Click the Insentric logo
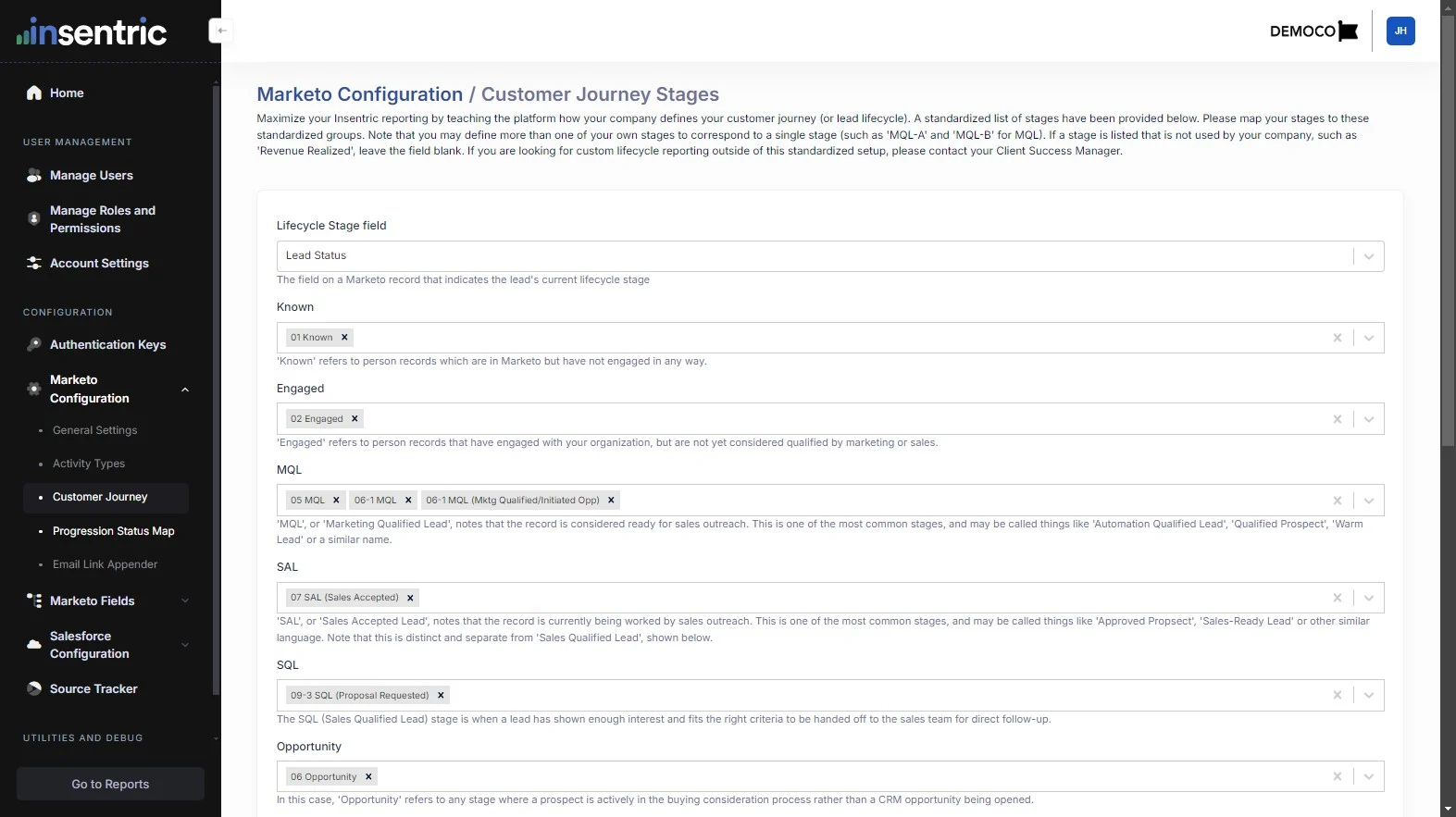Viewport: 1456px width, 817px height. pyautogui.click(x=92, y=31)
